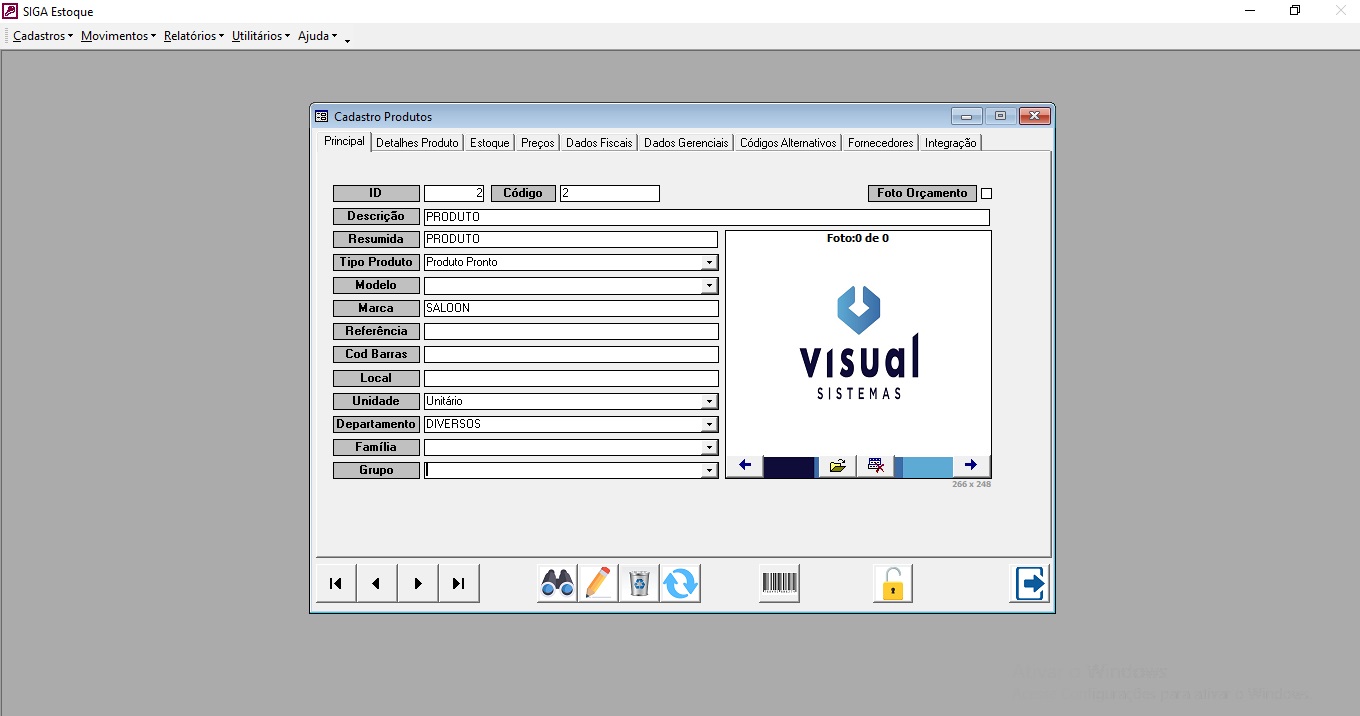Delete the product using the trash icon

click(639, 583)
